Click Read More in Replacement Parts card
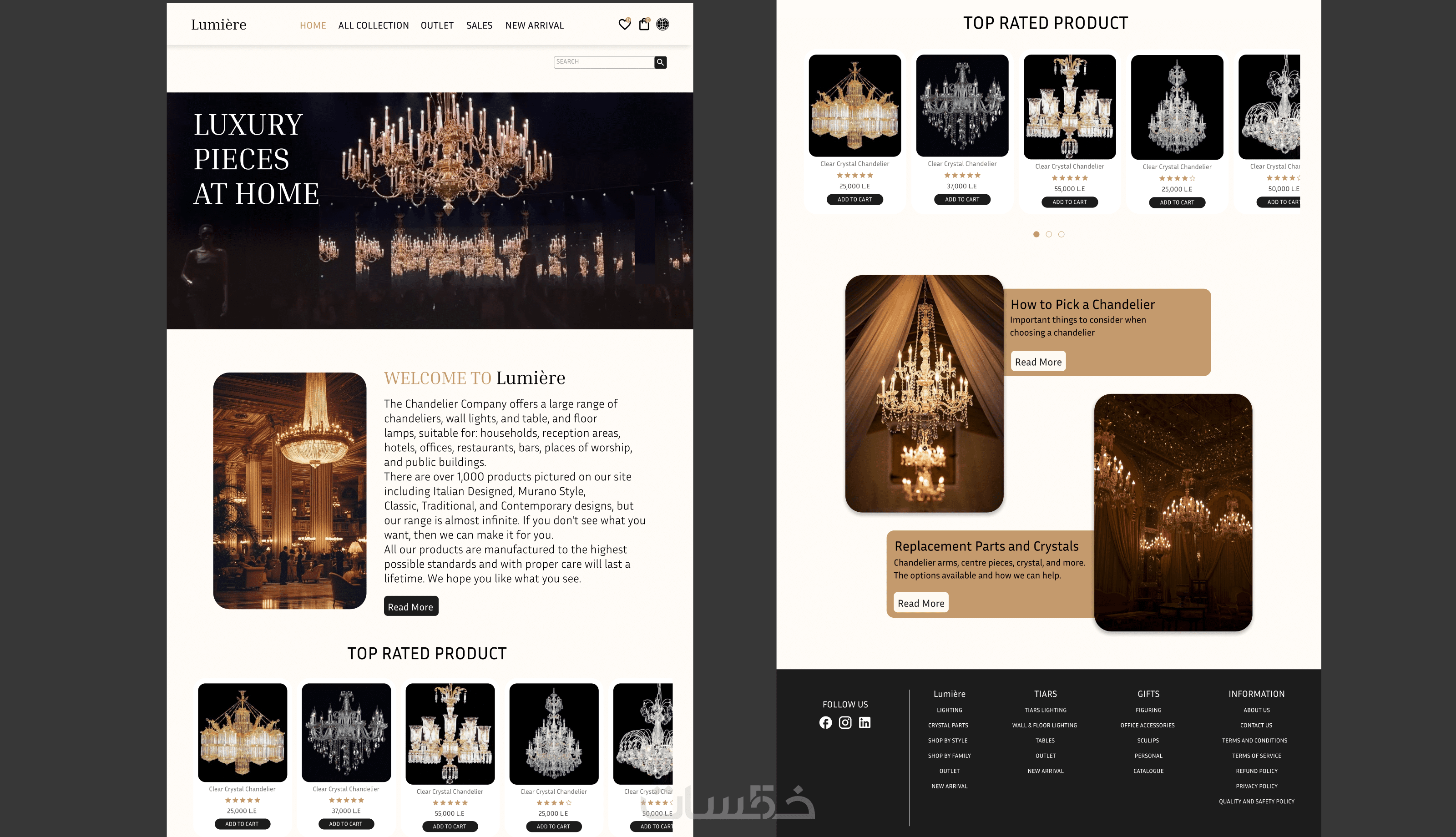 click(x=921, y=603)
